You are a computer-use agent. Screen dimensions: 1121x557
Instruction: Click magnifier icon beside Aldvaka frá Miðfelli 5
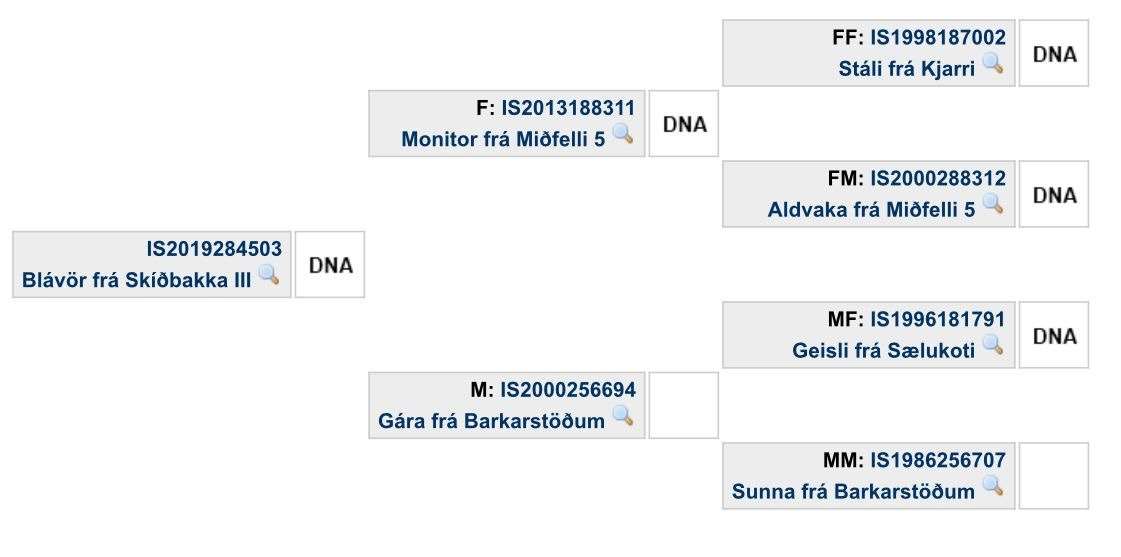(x=992, y=204)
